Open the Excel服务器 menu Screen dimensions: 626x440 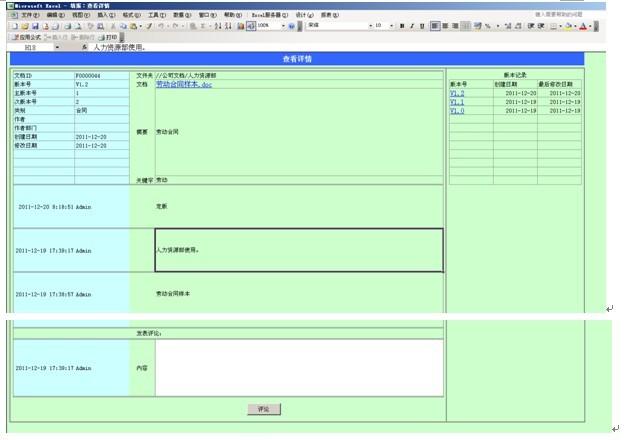(269, 15)
